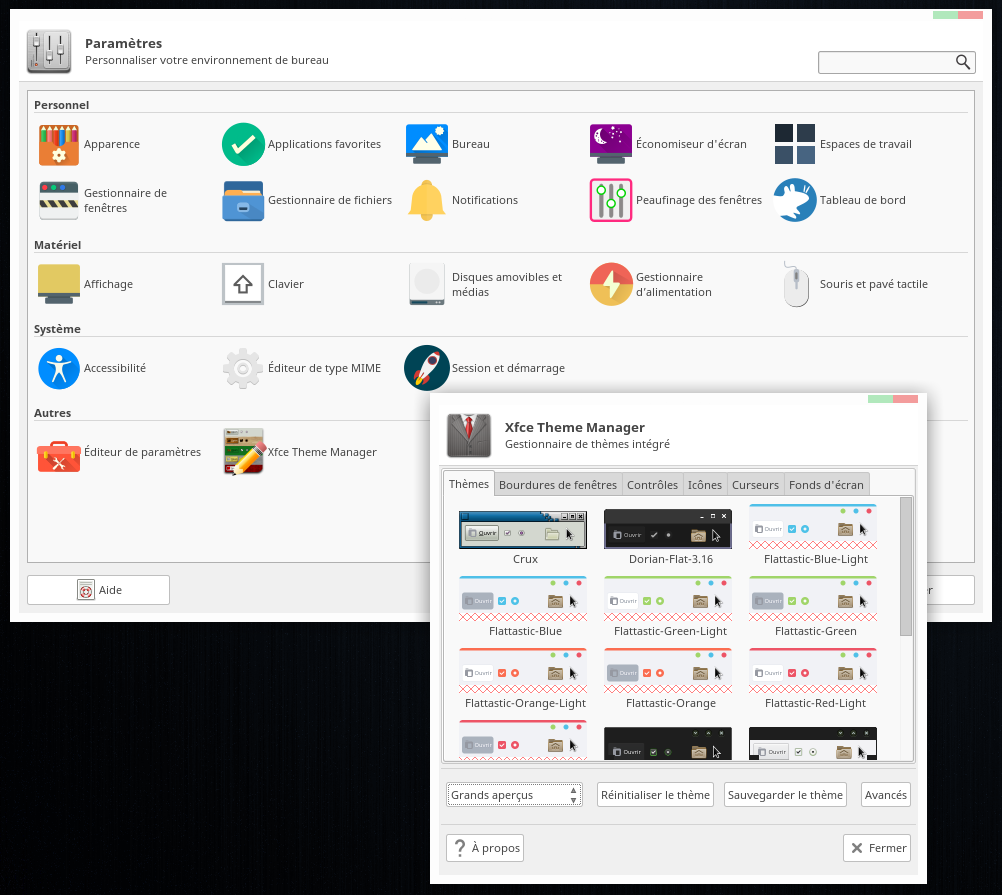Open Gestionnaire d'alimentation icon
The image size is (1002, 895).
(x=611, y=284)
